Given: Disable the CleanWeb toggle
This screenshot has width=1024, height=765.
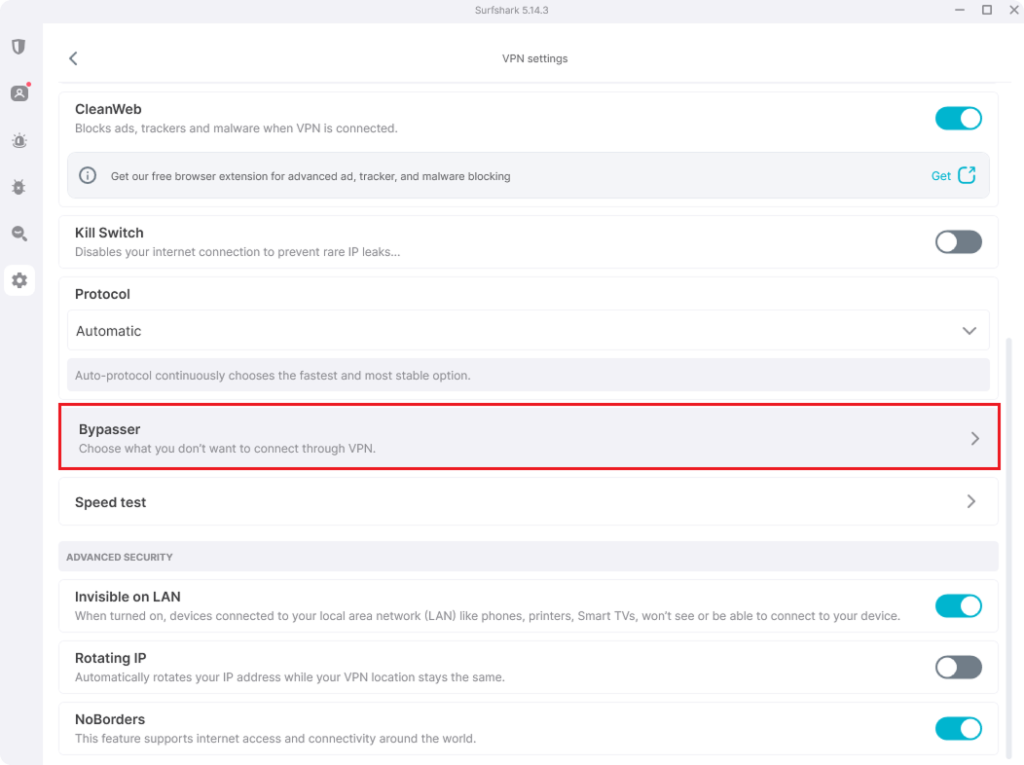Looking at the screenshot, I should [958, 118].
